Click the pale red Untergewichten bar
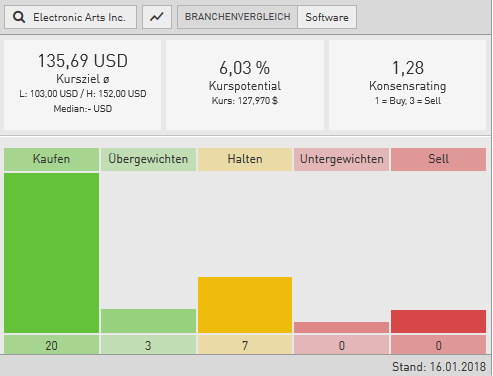 point(342,327)
